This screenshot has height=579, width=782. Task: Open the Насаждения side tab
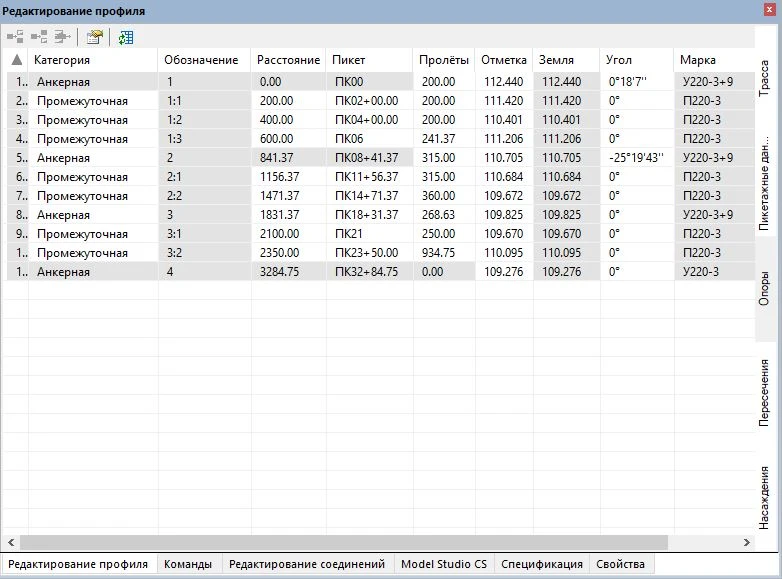point(765,496)
